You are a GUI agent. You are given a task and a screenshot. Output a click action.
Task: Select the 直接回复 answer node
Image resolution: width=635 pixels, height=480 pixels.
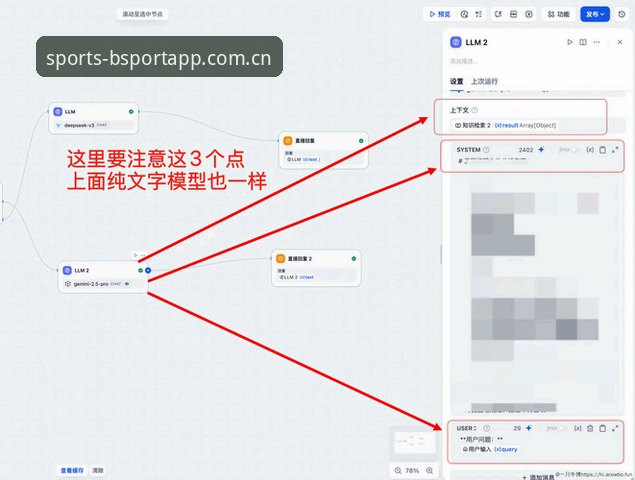324,149
